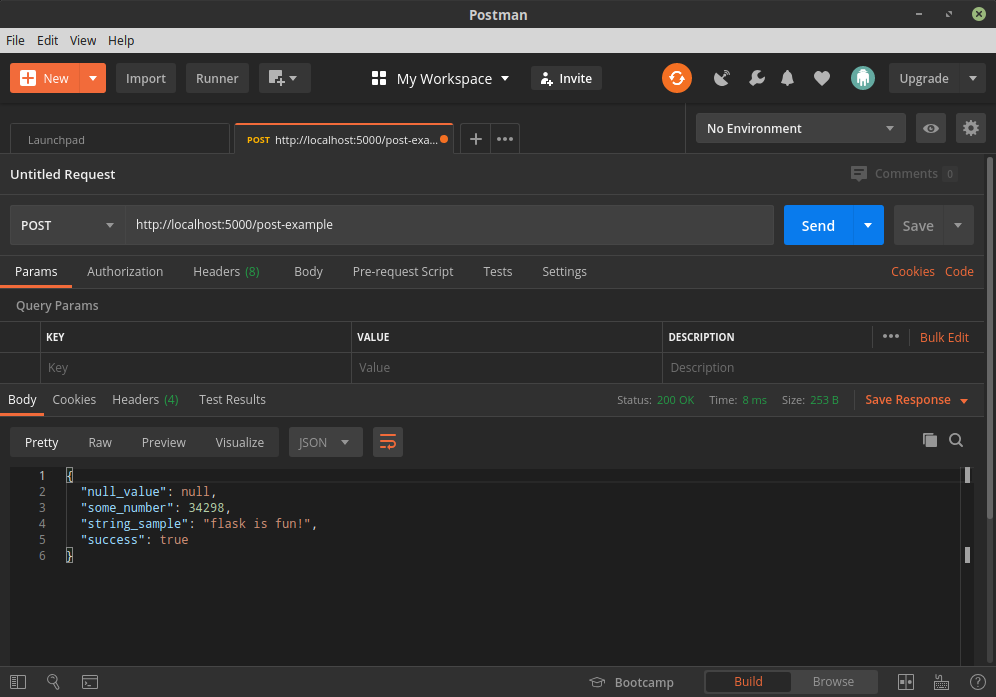996x697 pixels.
Task: Switch to response Cookies tab
Action: click(74, 400)
